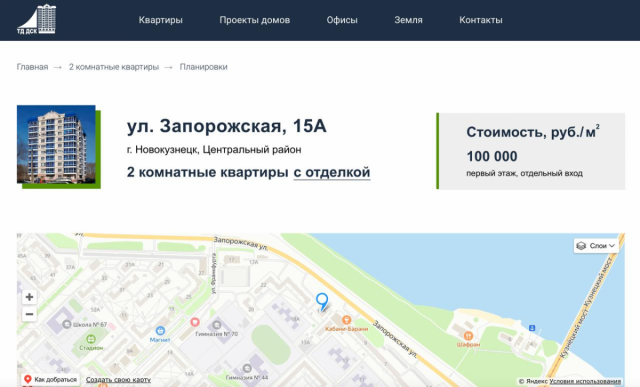The height and width of the screenshot is (387, 640).
Task: Click the blue location pin on map
Action: click(322, 302)
